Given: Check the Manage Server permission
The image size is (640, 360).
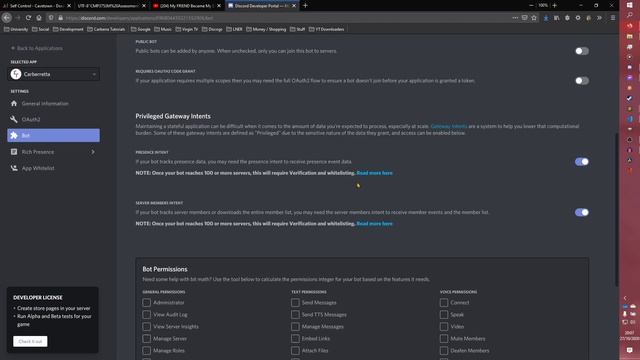Looking at the screenshot, I should [x=147, y=338].
